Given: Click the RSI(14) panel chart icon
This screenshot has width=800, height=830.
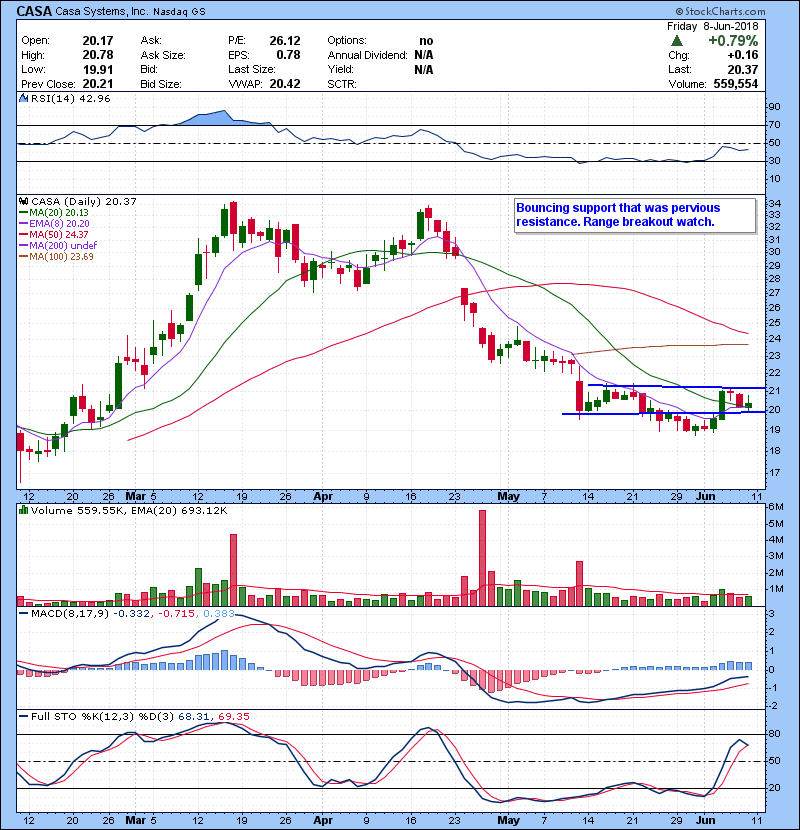Looking at the screenshot, I should [x=23, y=98].
